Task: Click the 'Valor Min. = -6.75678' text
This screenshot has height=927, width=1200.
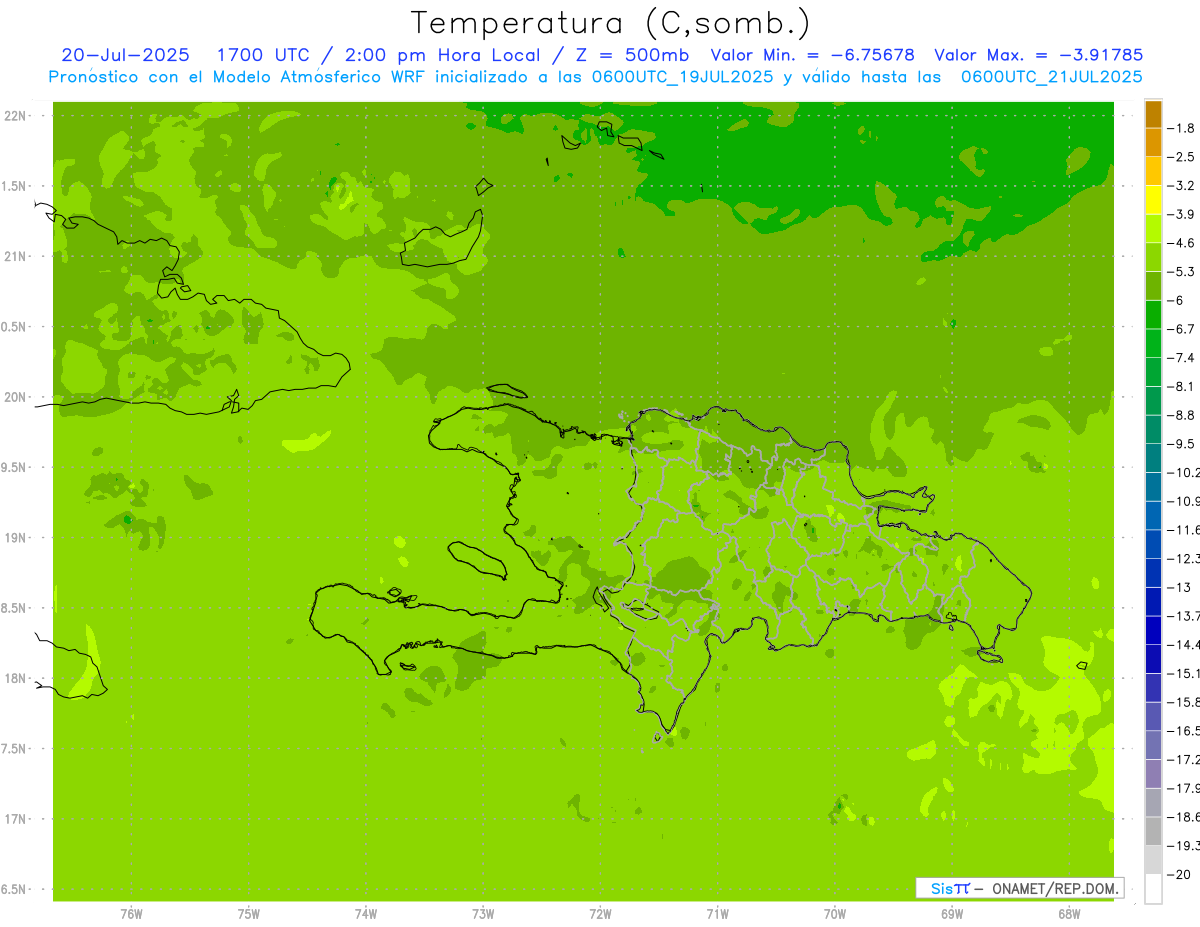Action: [813, 55]
